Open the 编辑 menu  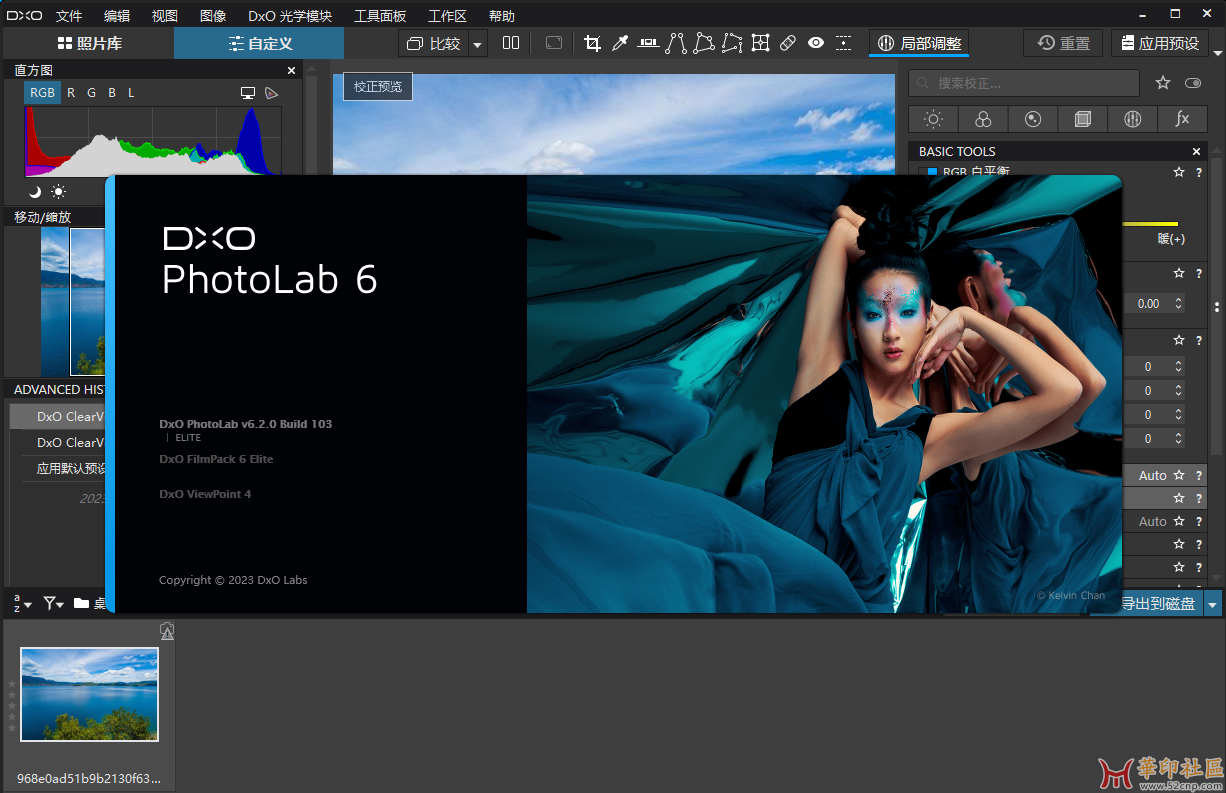tap(117, 16)
